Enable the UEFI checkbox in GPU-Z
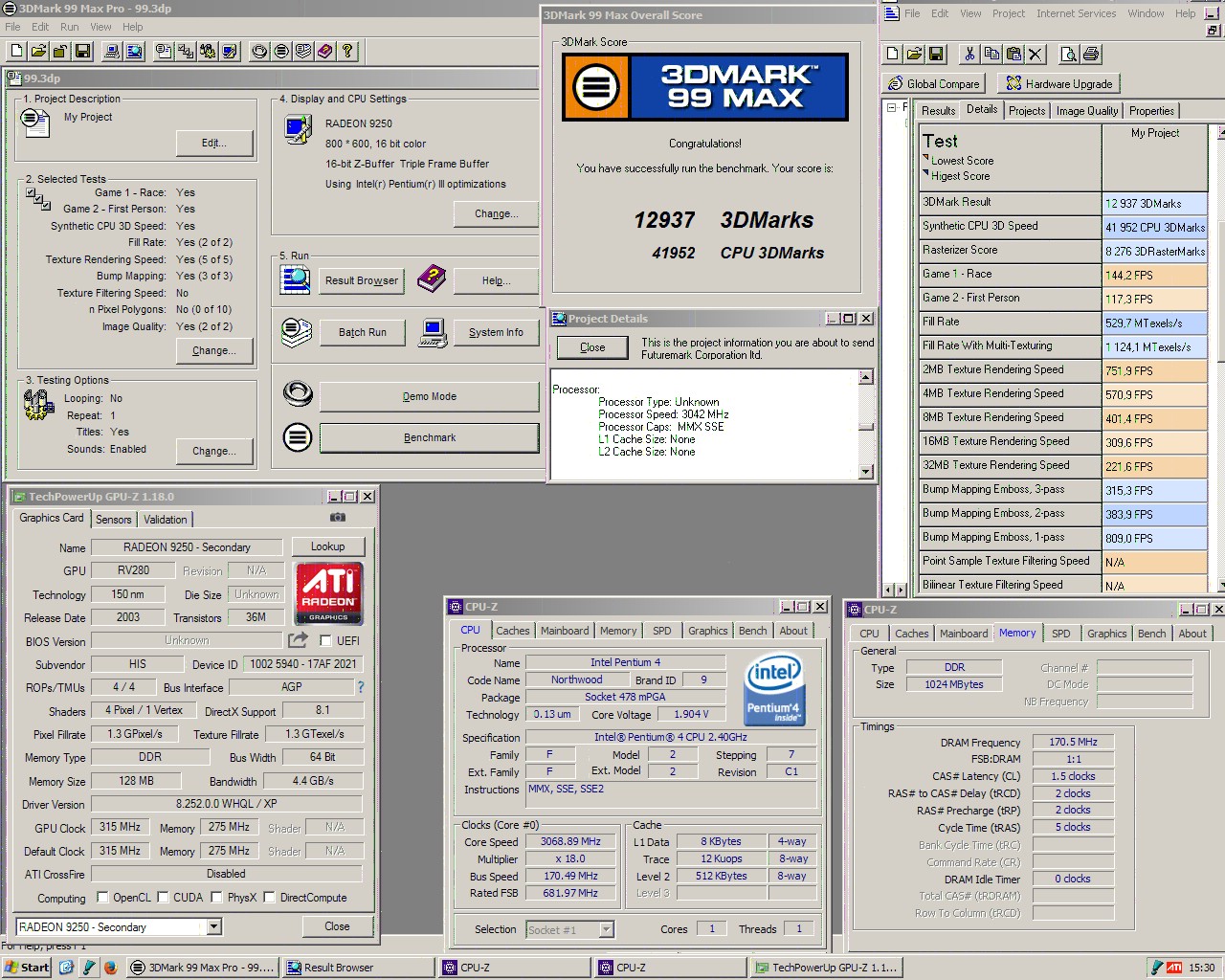1225x980 pixels. pyautogui.click(x=325, y=640)
